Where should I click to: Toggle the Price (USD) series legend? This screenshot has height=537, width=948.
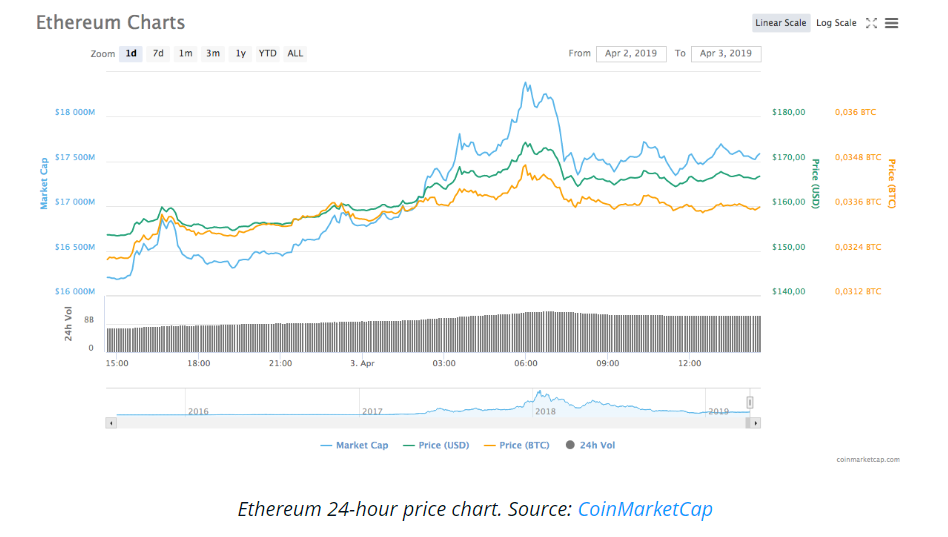pos(436,445)
